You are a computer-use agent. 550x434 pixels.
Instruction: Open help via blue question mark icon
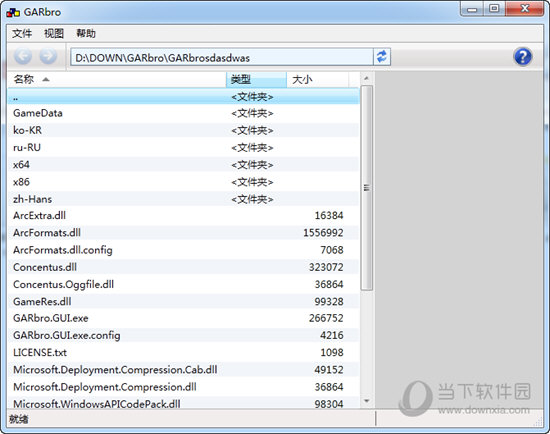pos(523,56)
